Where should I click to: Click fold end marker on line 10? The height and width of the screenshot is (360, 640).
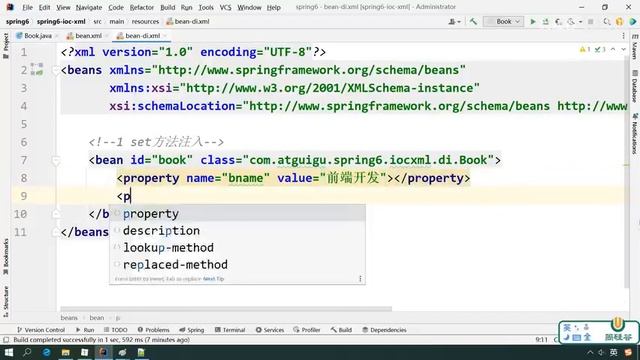tap(56, 214)
